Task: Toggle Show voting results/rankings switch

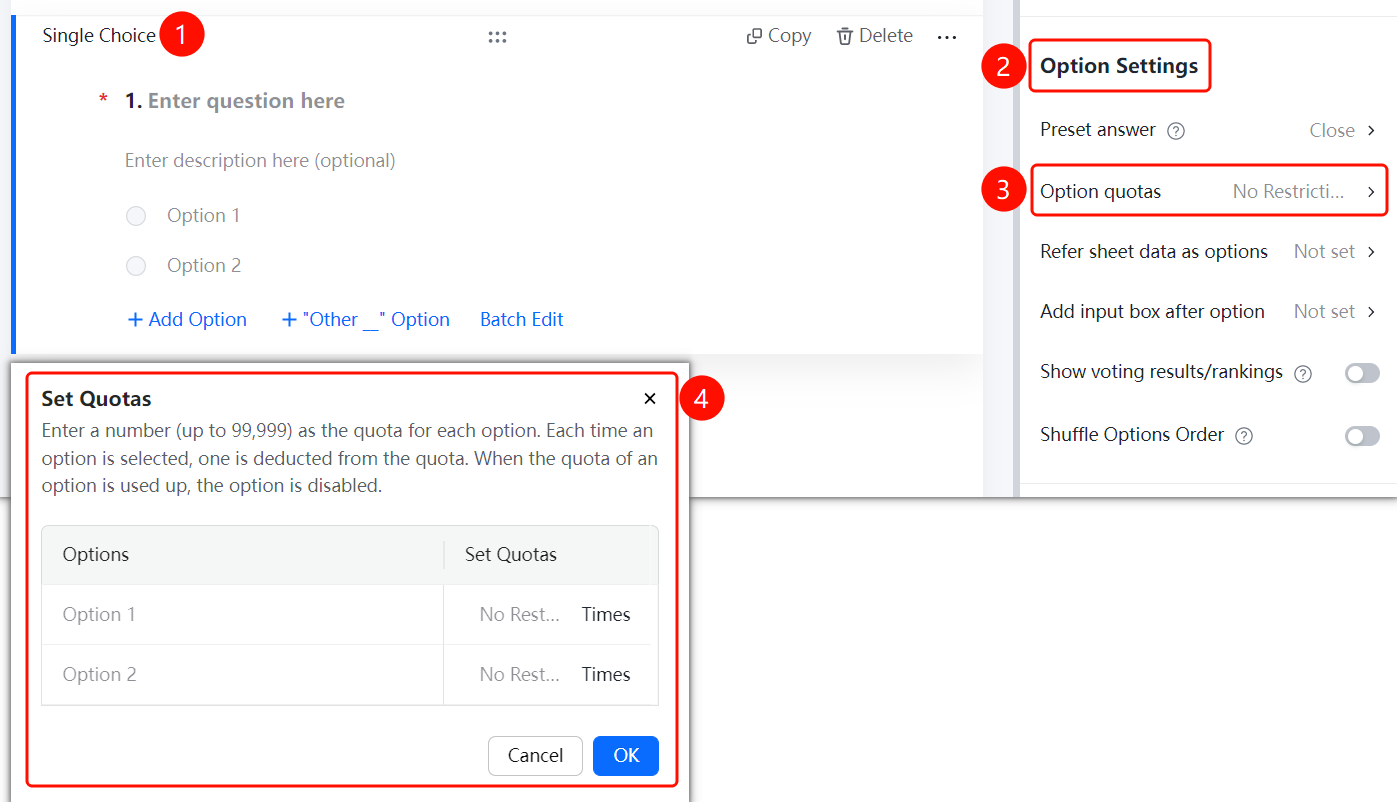Action: tap(1362, 373)
